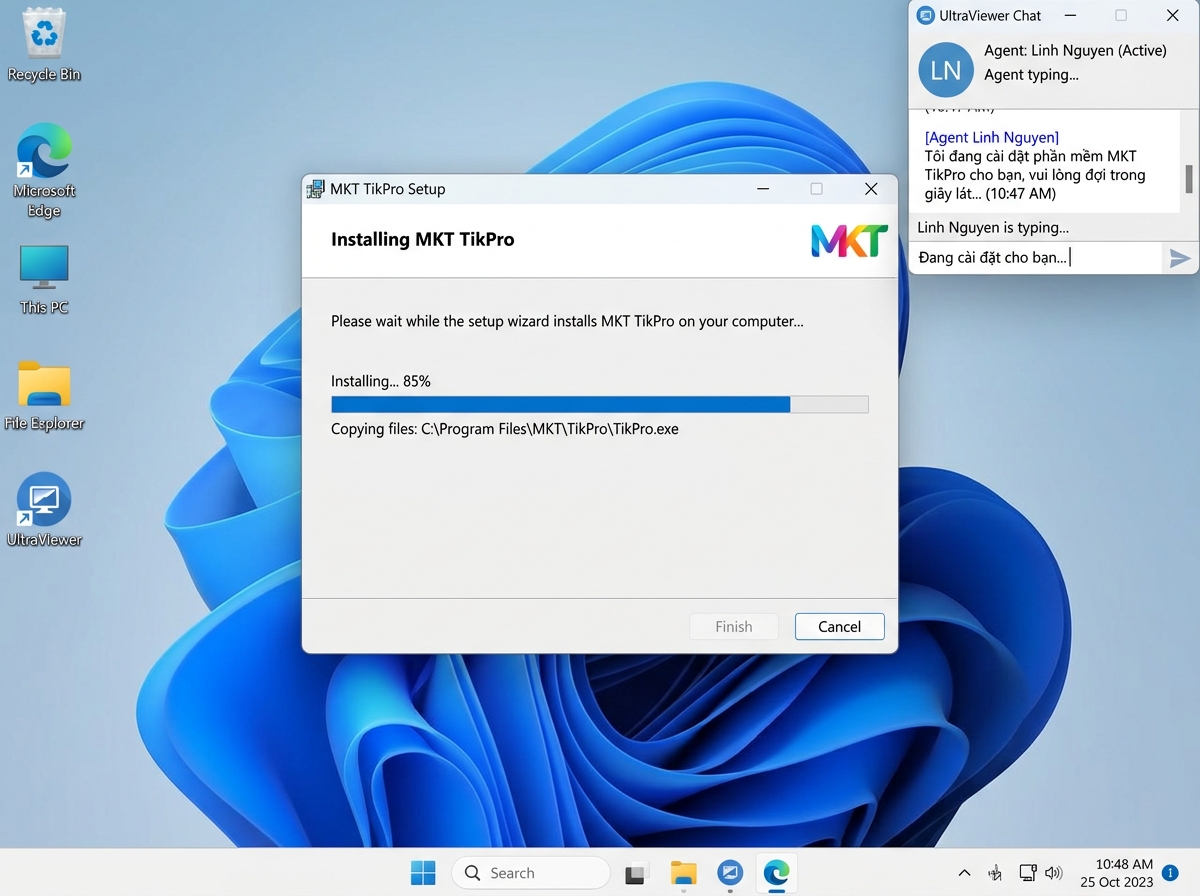Click UltraViewer Chat title bar icon
Screen dimensions: 1200x896
click(925, 16)
